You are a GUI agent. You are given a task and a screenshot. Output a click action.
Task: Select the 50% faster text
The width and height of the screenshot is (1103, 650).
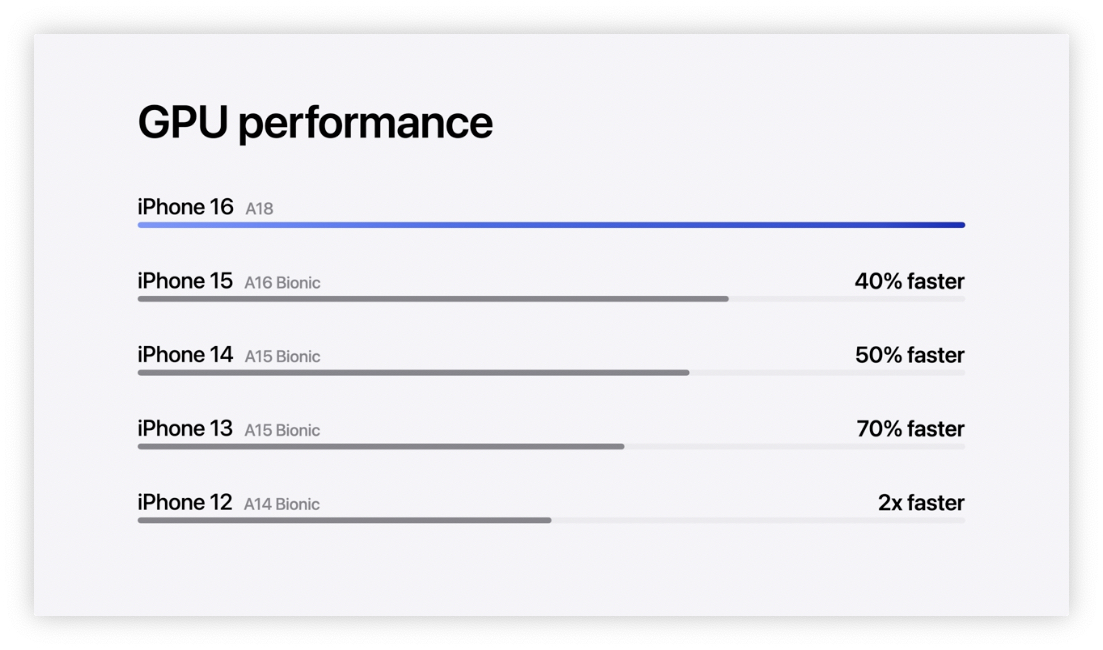point(909,355)
